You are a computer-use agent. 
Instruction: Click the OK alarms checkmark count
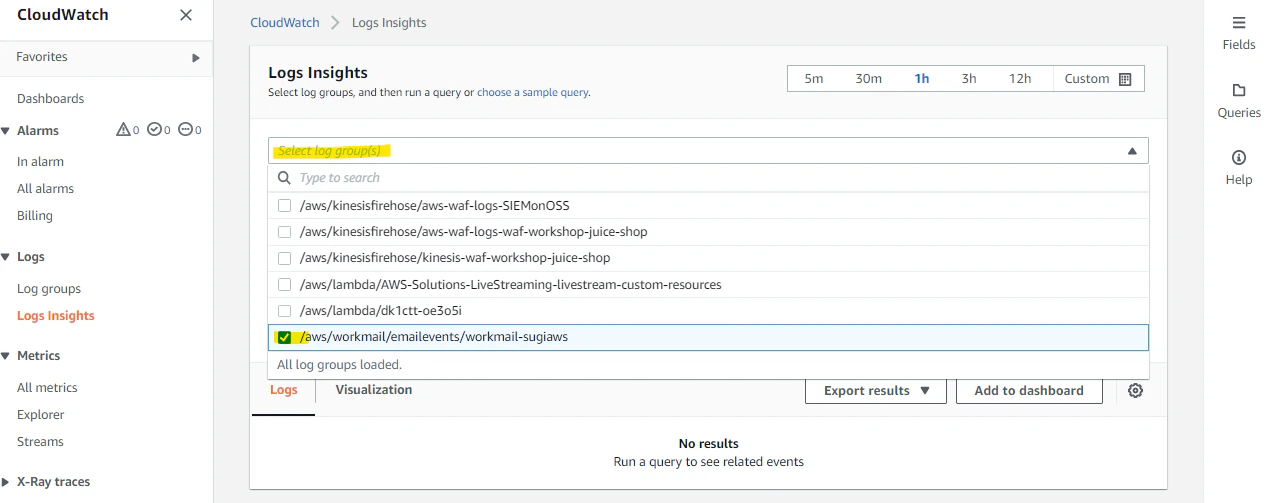pos(159,130)
